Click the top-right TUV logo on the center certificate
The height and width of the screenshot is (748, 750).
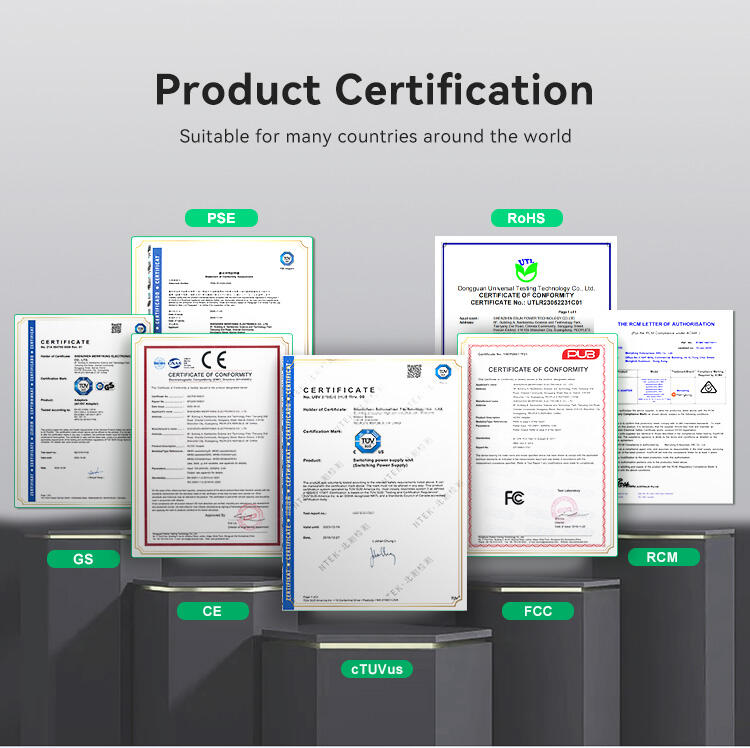443,372
